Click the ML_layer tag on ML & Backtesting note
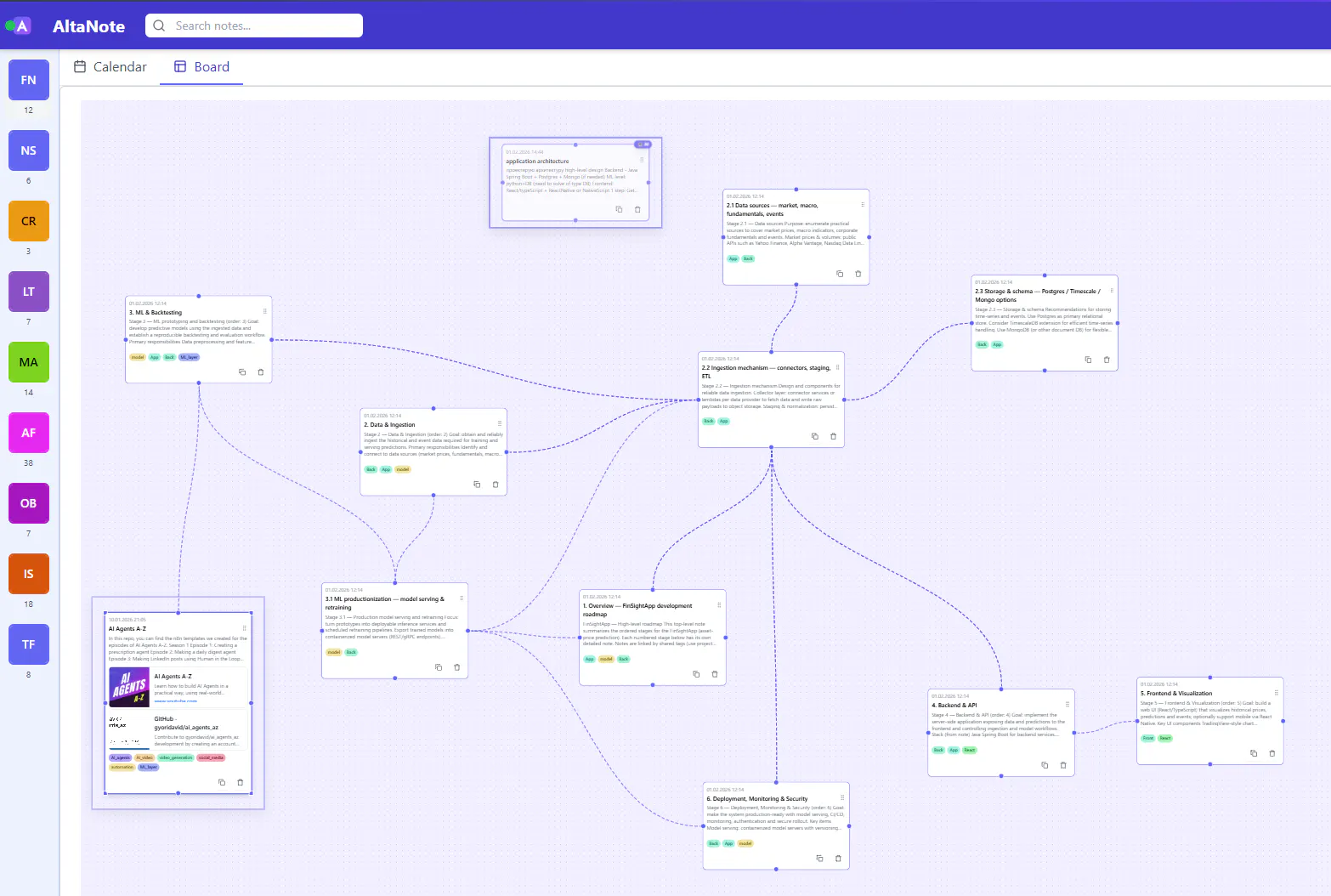 pos(189,357)
